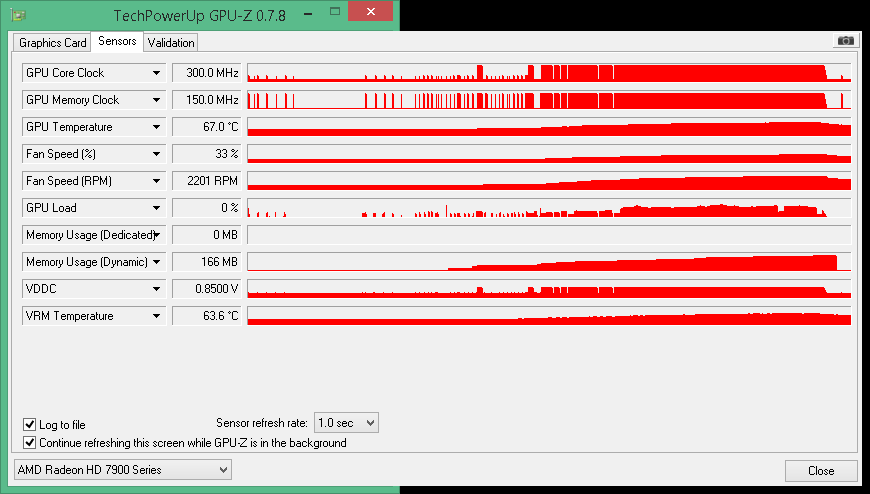Open the GPU-Z title bar app icon menu

18,15
